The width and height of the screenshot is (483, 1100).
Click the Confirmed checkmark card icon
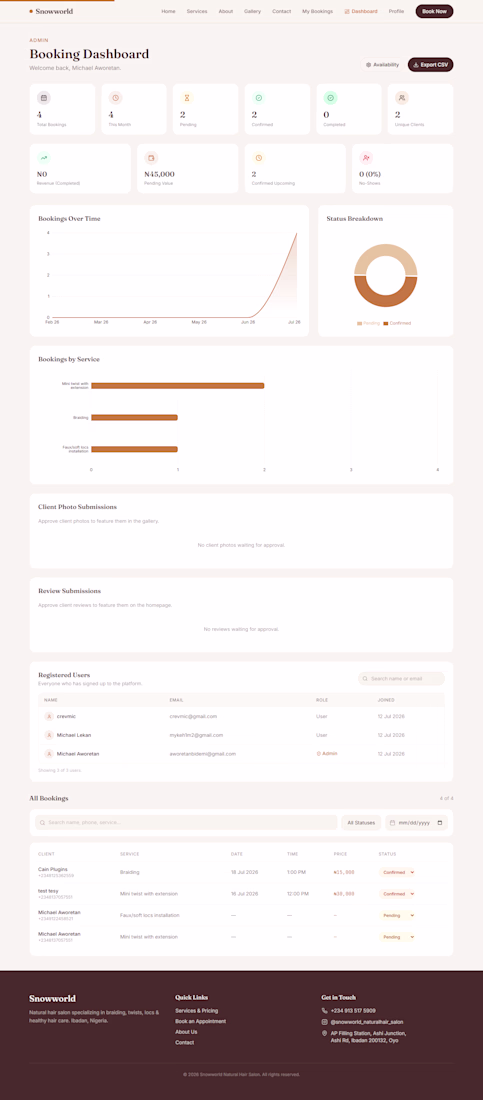click(x=259, y=98)
